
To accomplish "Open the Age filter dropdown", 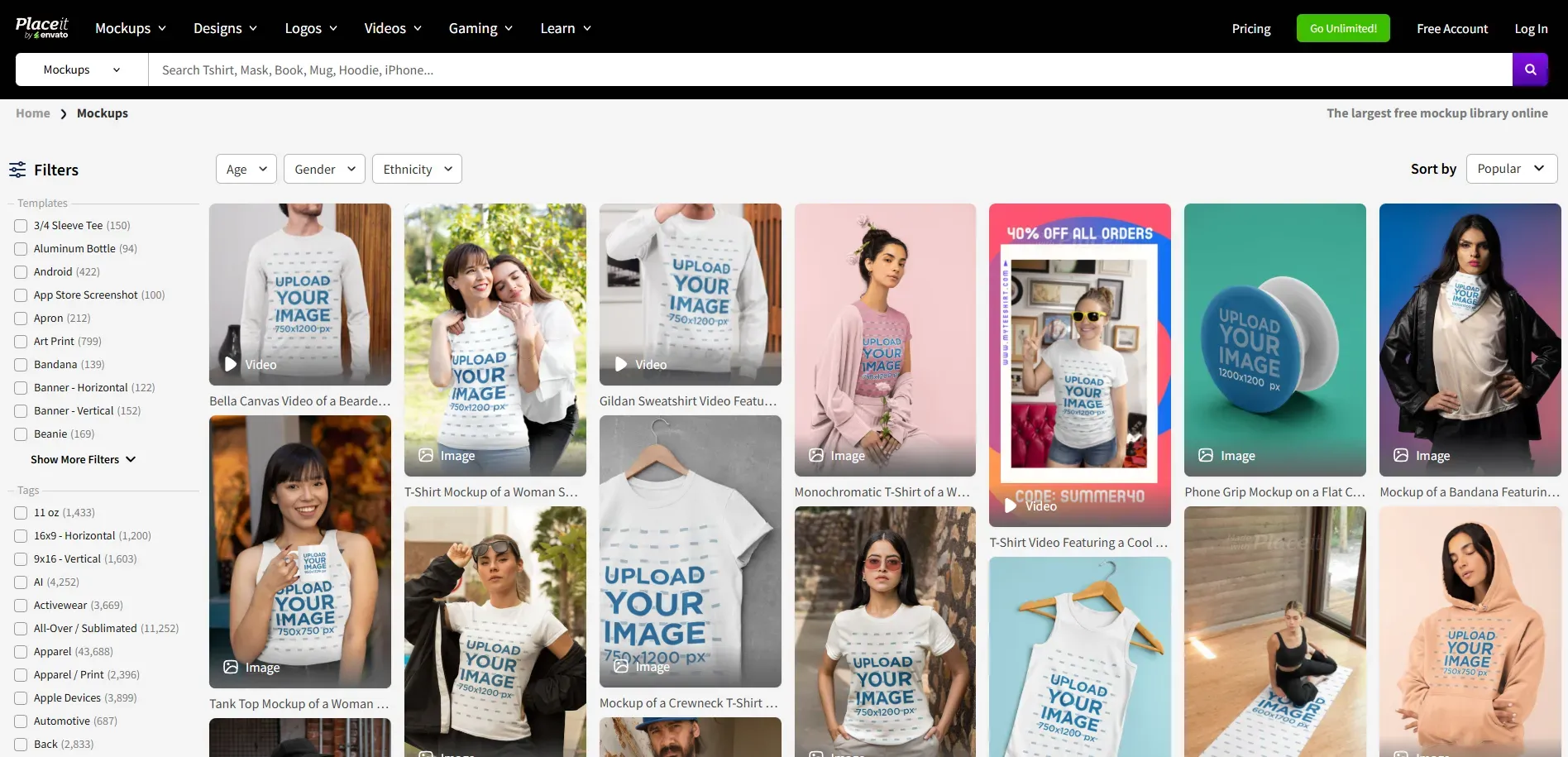I will click(x=246, y=168).
